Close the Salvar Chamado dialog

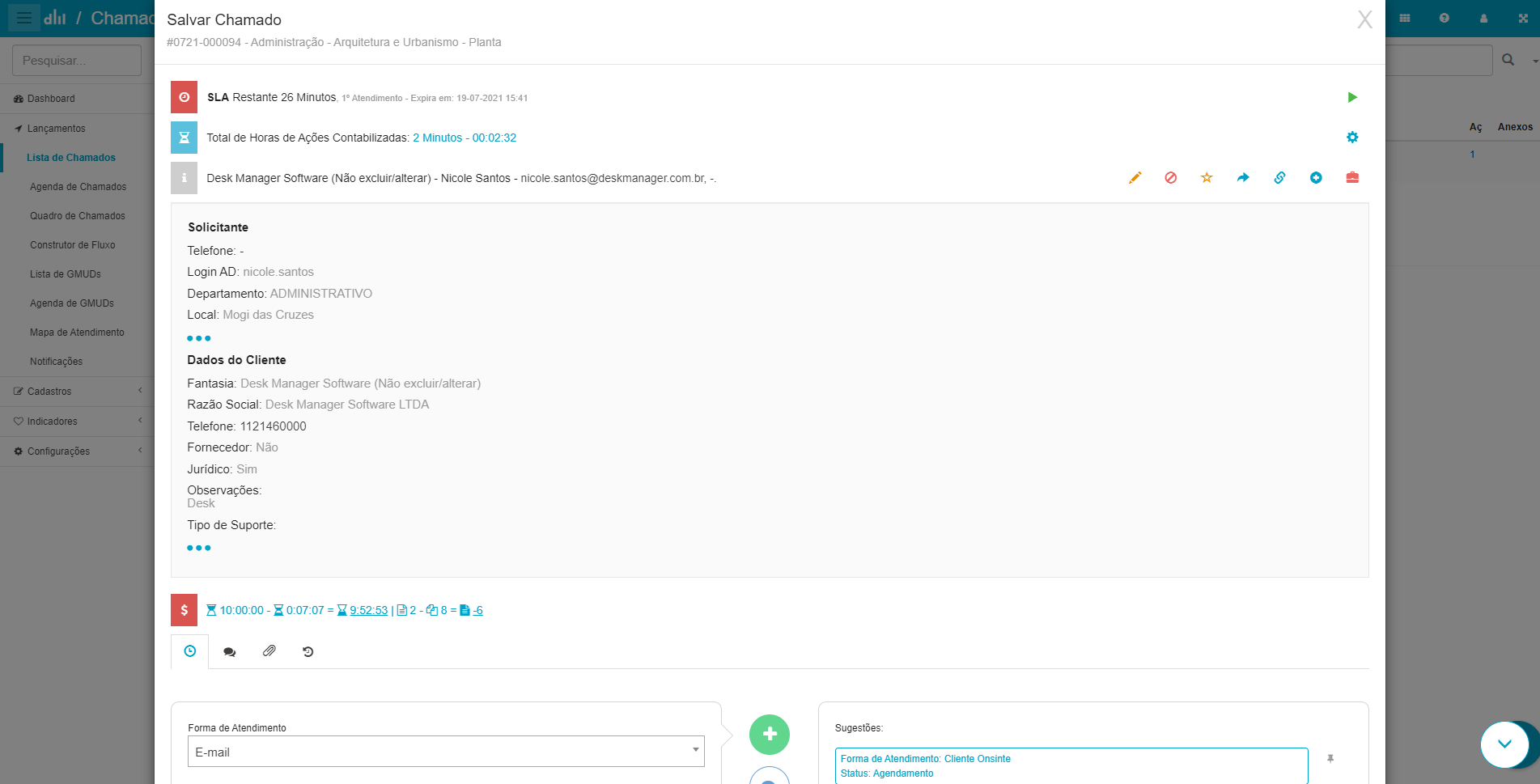[1364, 19]
